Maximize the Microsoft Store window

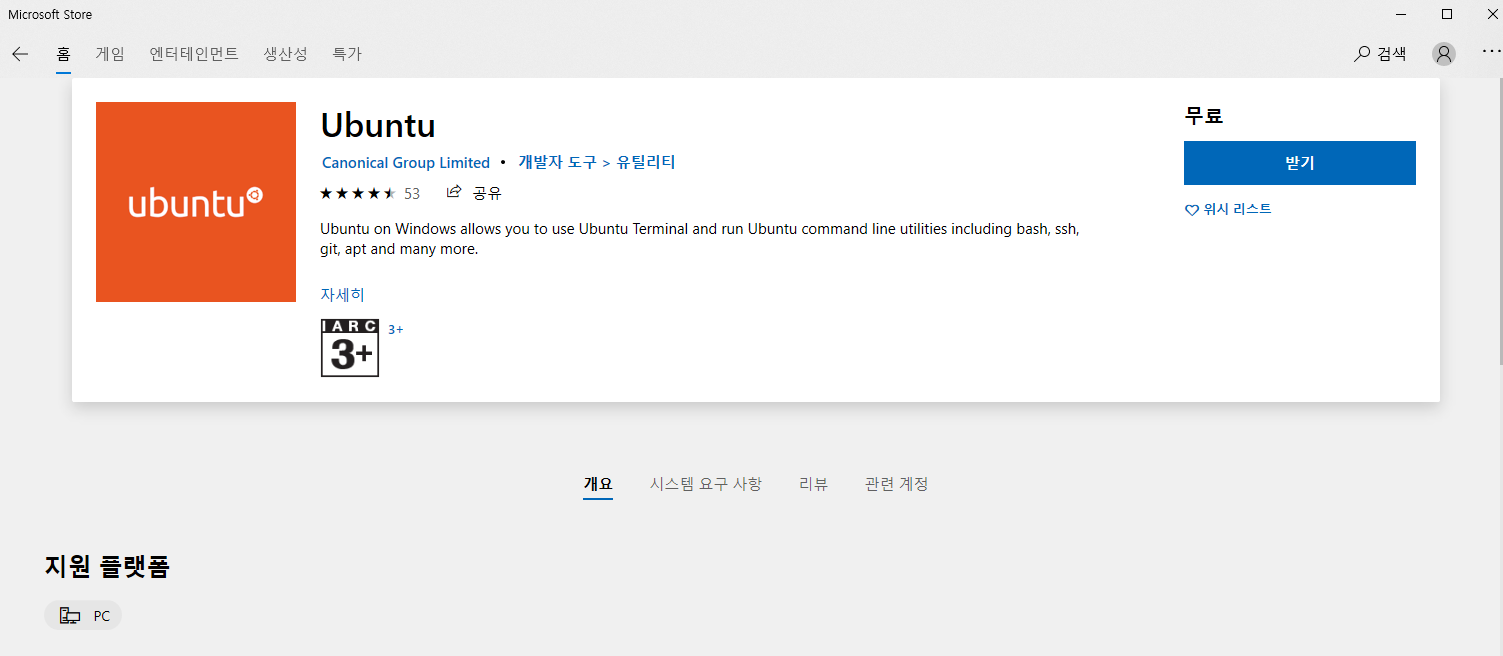click(x=1446, y=14)
